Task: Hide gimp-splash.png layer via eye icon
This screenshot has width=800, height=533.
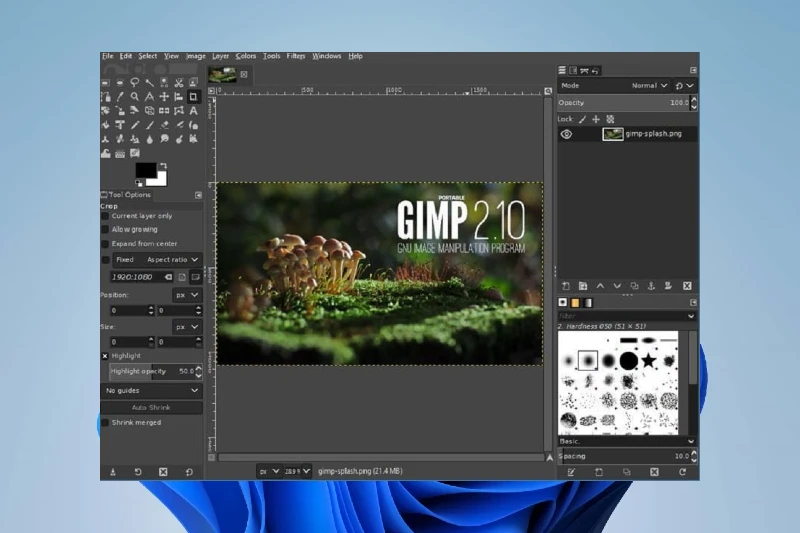Action: 566,134
